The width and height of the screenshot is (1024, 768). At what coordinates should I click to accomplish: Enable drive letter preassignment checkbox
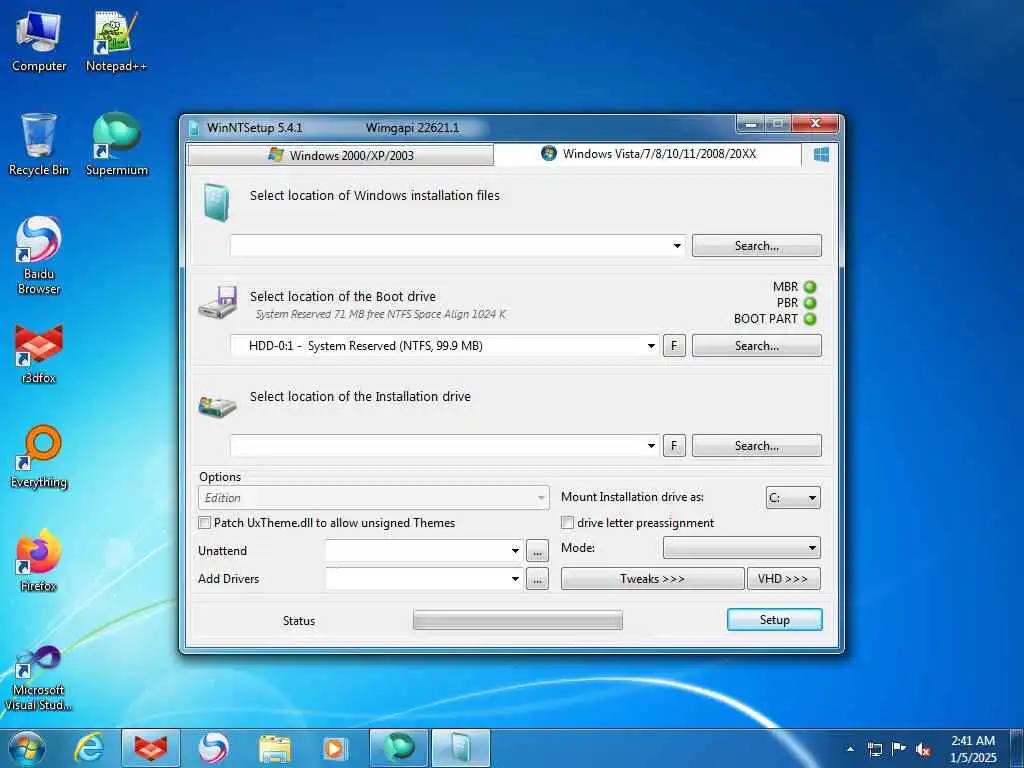(x=568, y=522)
